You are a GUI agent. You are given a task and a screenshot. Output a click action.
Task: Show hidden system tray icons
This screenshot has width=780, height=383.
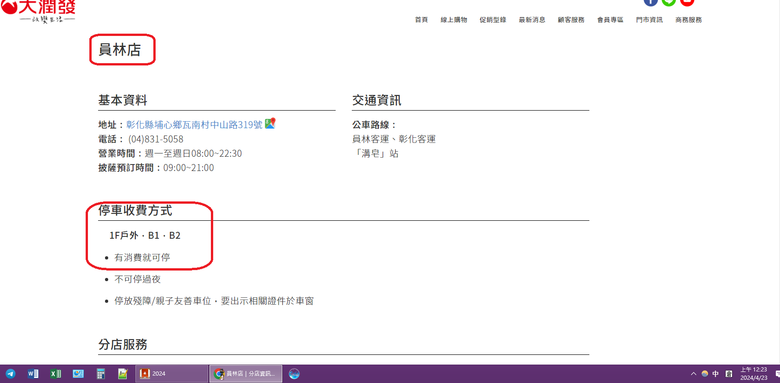click(693, 374)
